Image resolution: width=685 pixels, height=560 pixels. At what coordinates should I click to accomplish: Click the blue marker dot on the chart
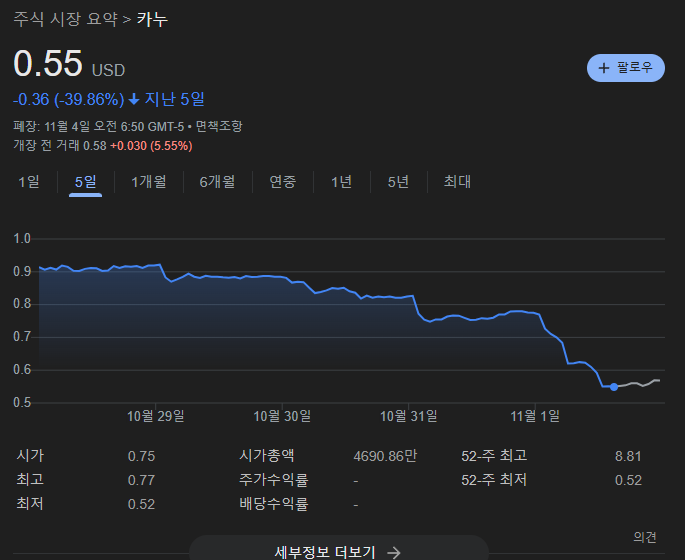click(614, 387)
